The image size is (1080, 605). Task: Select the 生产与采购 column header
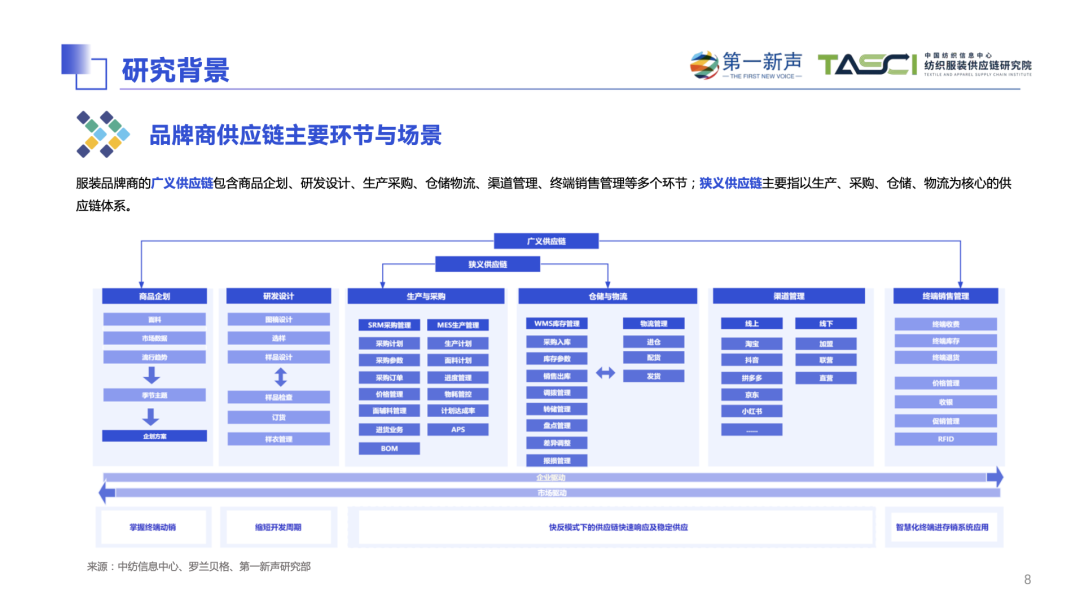(x=426, y=296)
